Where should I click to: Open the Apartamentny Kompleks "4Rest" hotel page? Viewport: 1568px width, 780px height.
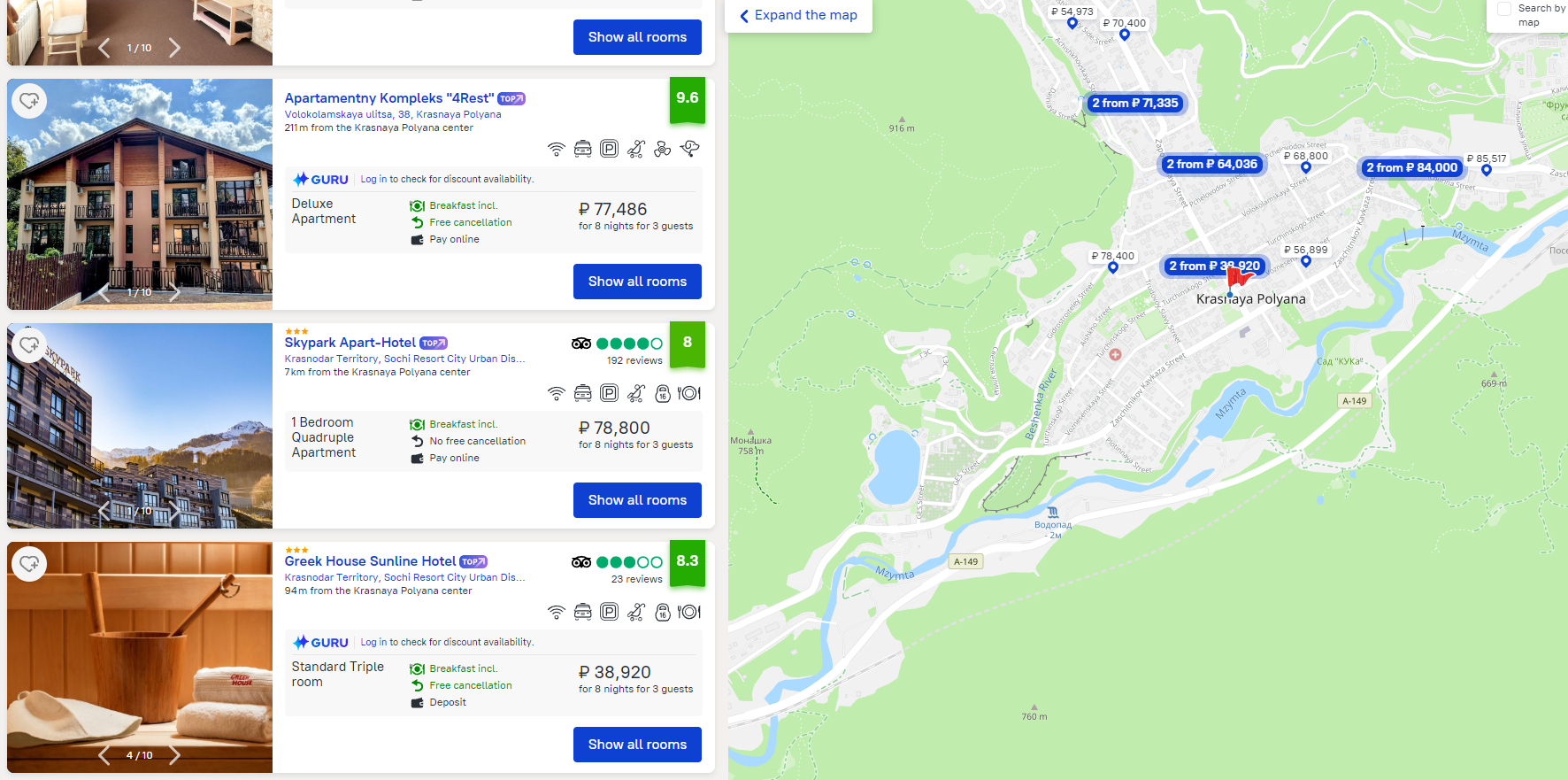(389, 98)
